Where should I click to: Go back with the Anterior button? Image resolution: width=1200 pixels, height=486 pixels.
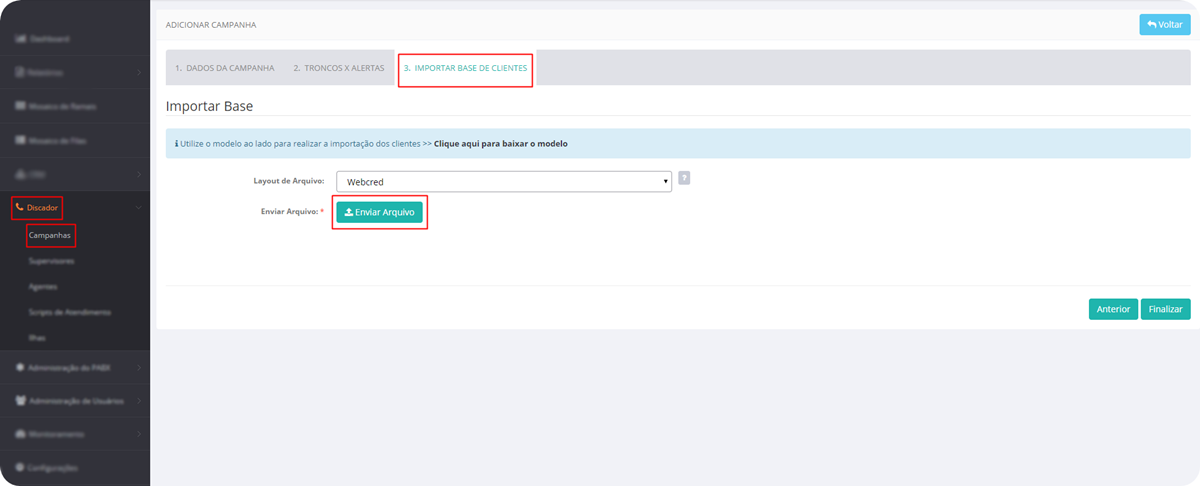tap(1113, 309)
